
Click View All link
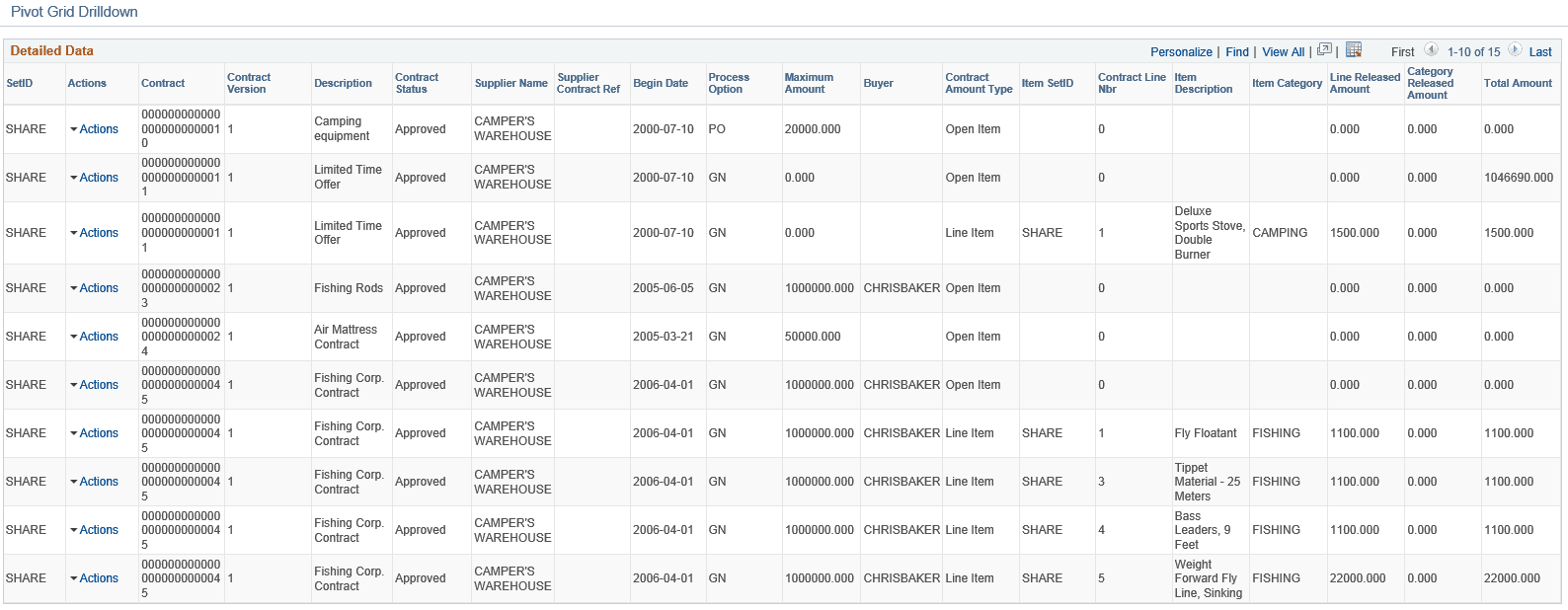point(1283,52)
